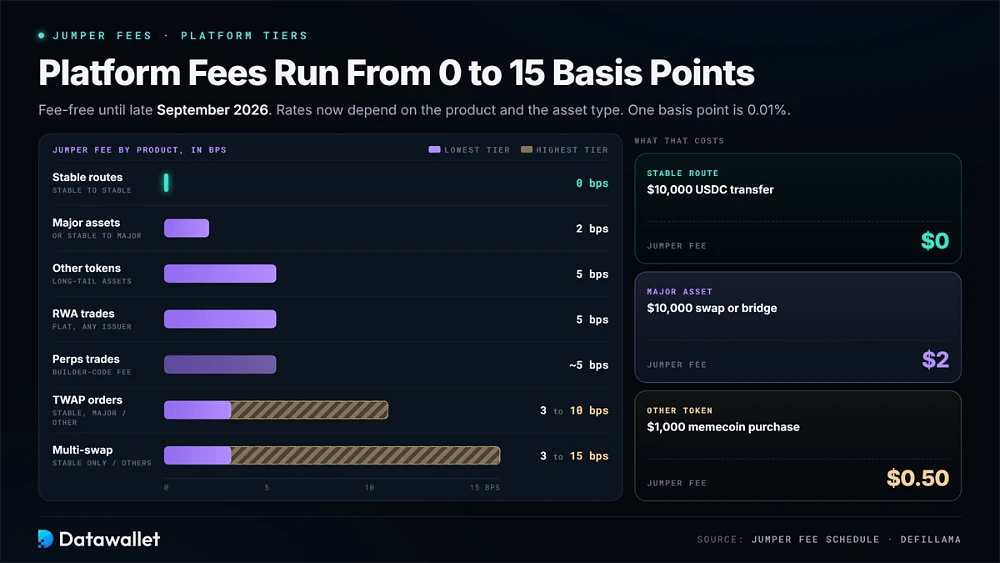Click the '3 to 15 bps' value
This screenshot has width=1000, height=563.
pyautogui.click(x=574, y=456)
